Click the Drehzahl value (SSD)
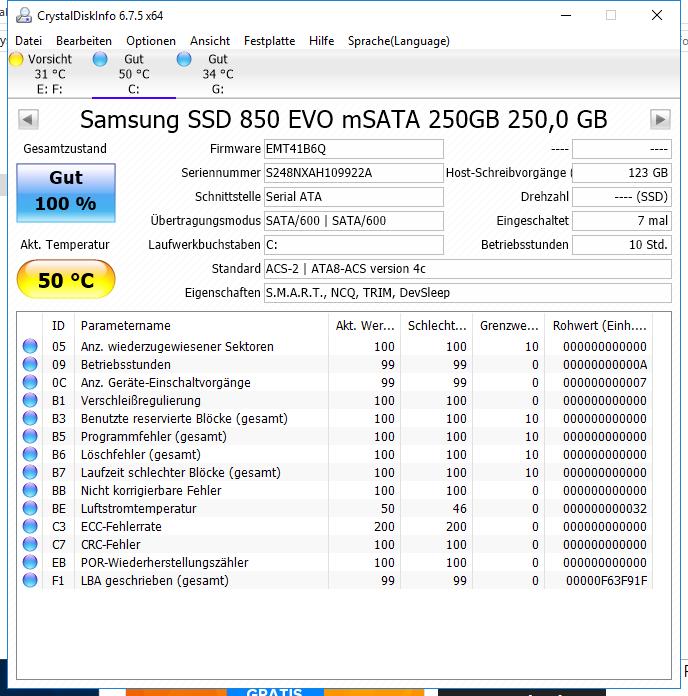 coord(622,197)
